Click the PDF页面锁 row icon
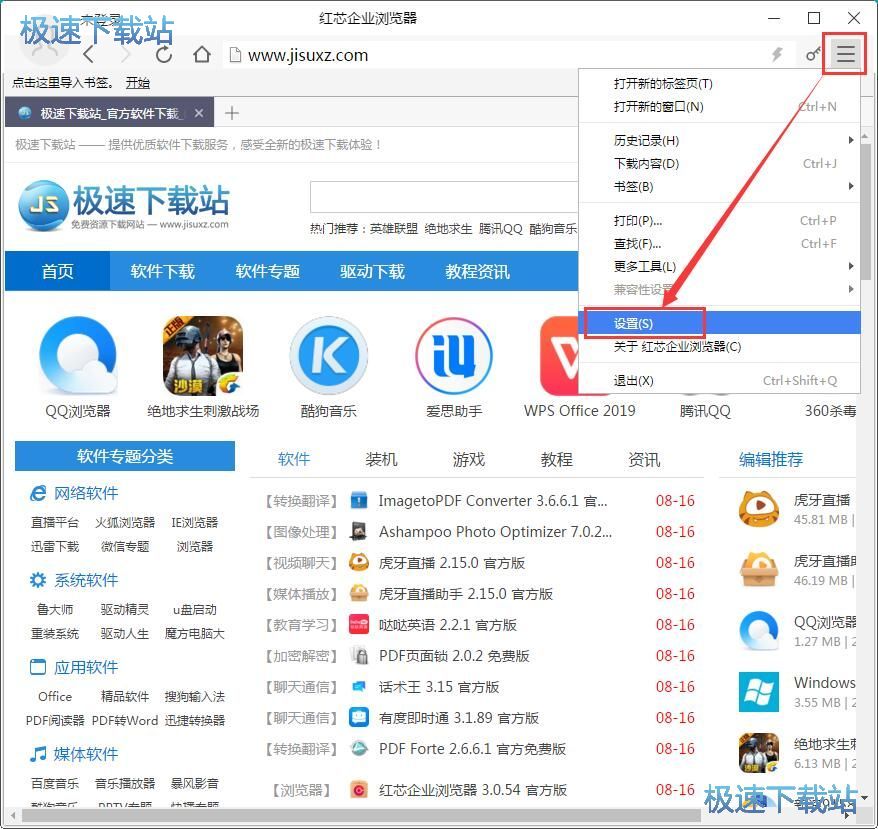The height and width of the screenshot is (829, 878). pyautogui.click(x=358, y=655)
